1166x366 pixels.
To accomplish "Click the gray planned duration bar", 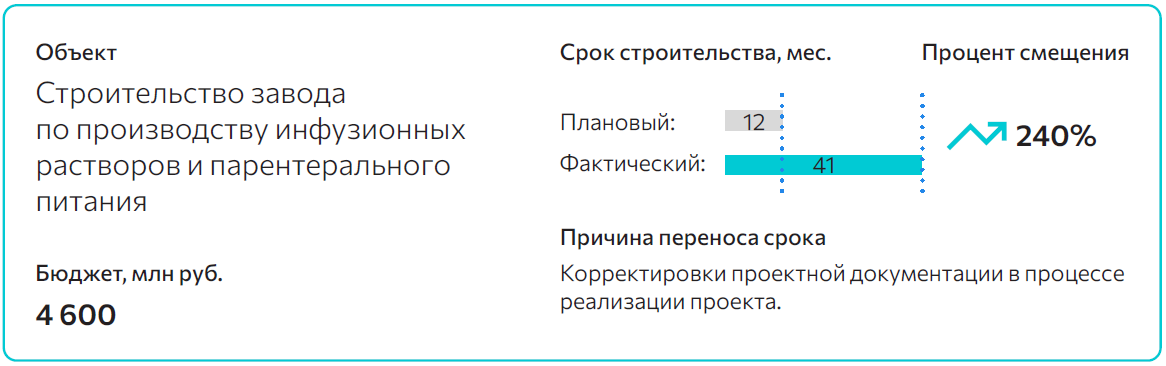I will pos(753,121).
